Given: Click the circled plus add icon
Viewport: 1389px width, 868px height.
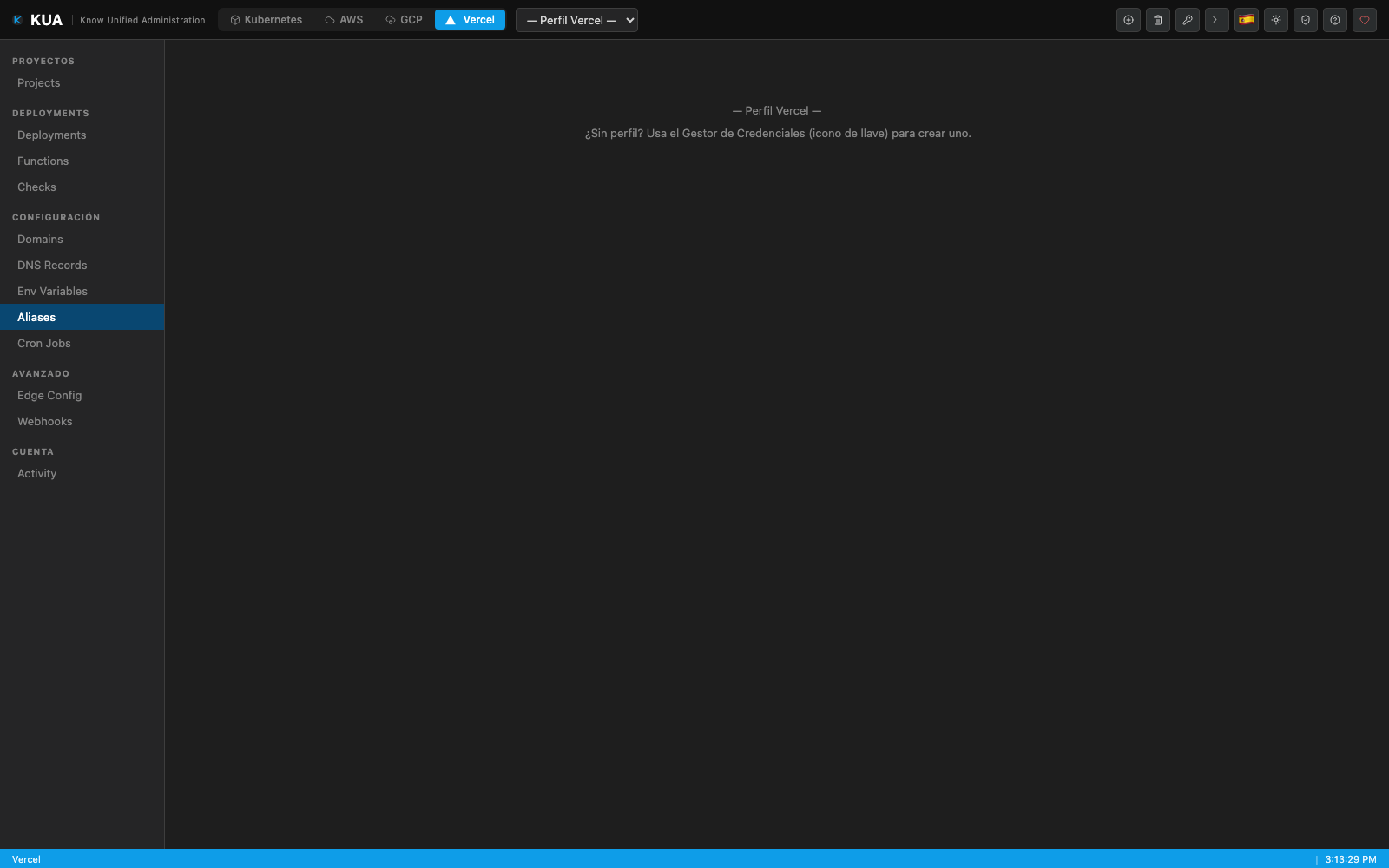Looking at the screenshot, I should click(x=1129, y=20).
